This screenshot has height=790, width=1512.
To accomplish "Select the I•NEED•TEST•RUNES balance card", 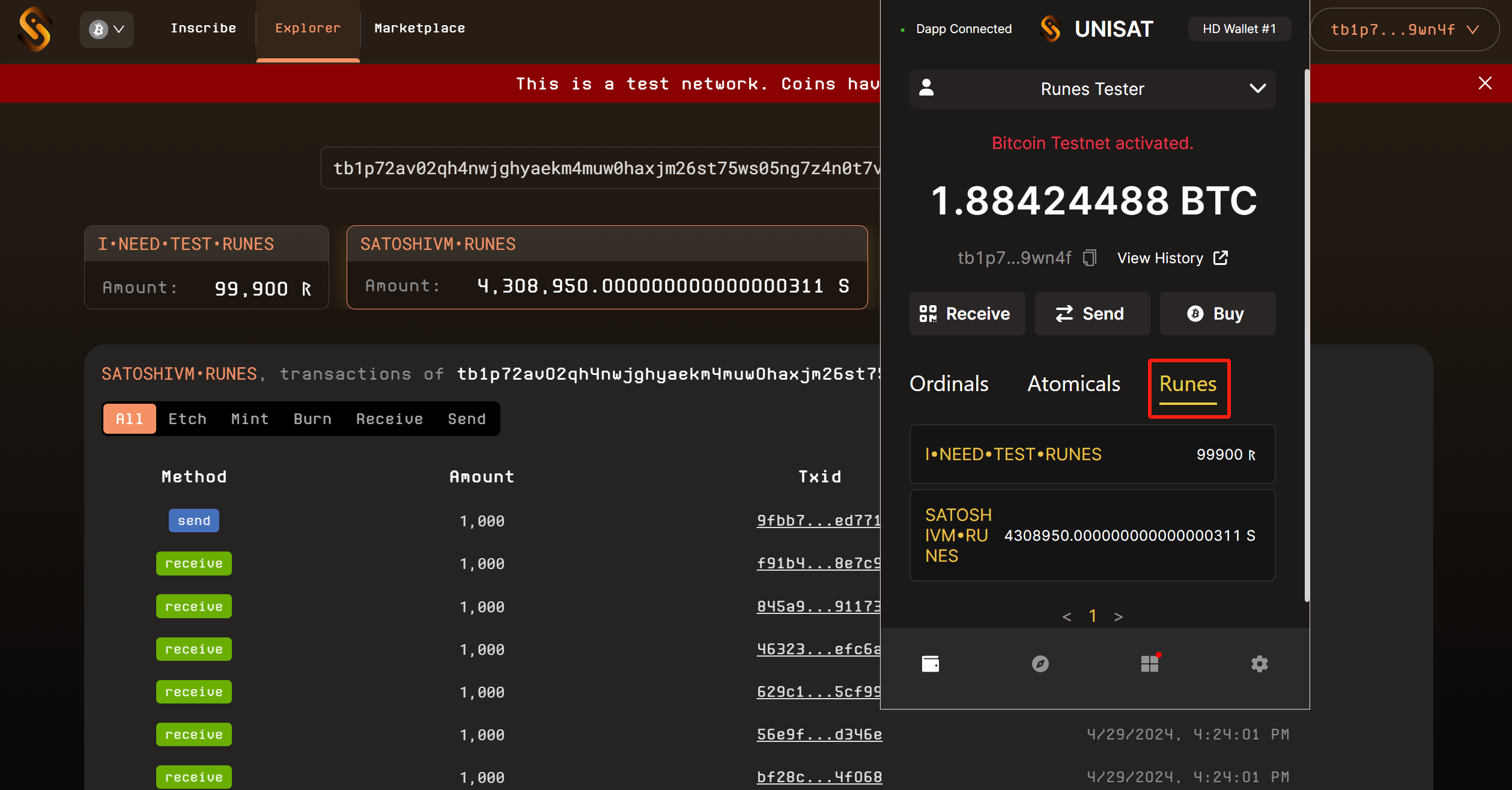I will pos(207,267).
